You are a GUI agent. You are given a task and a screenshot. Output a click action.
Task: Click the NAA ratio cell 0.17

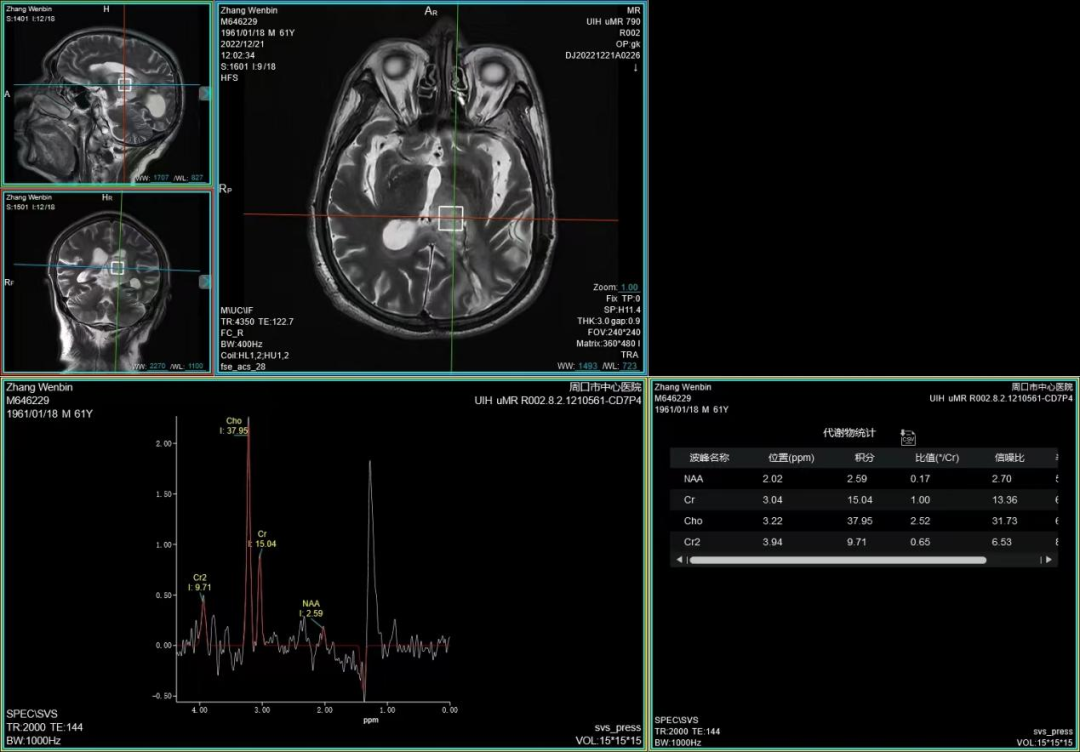[920, 479]
